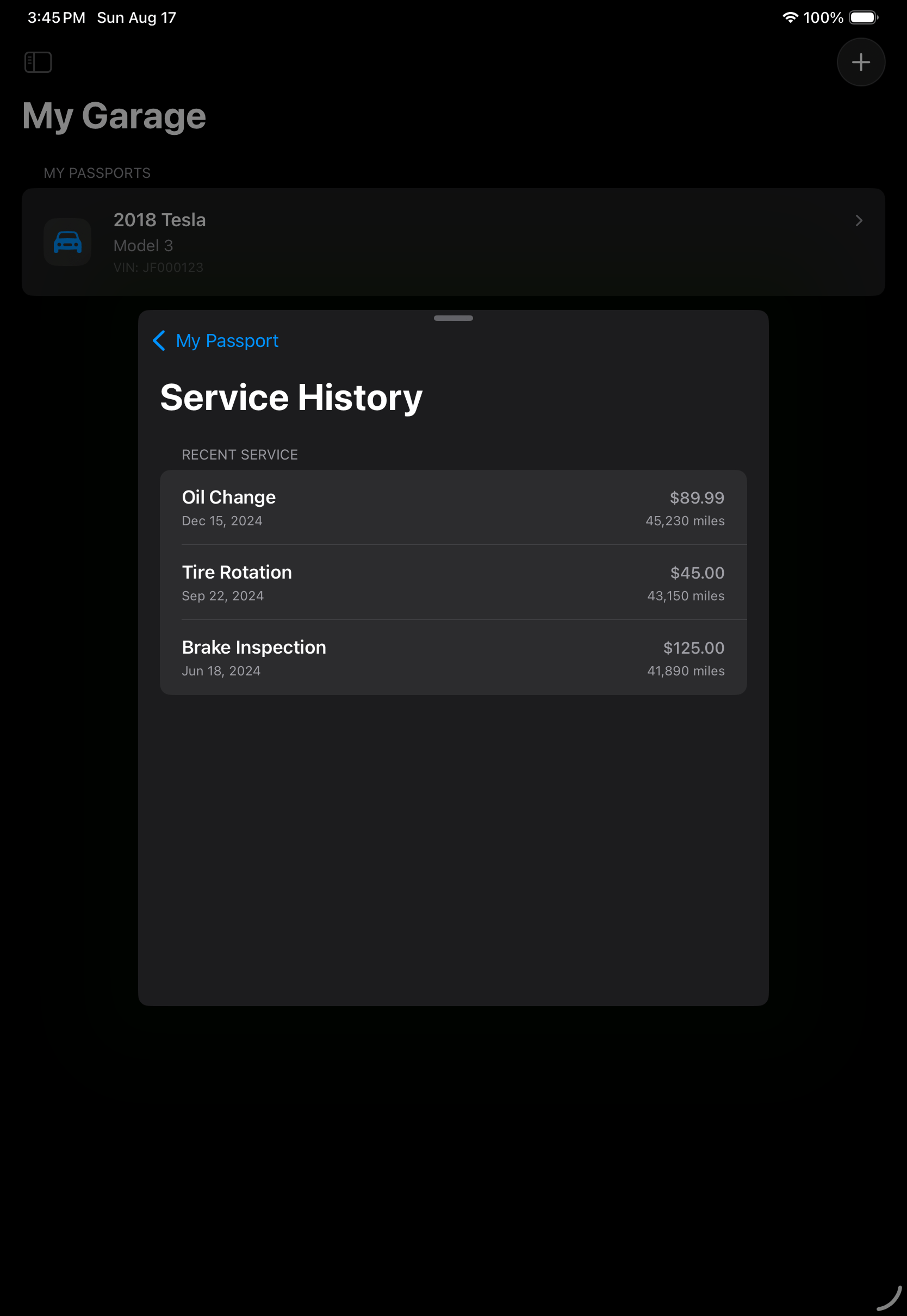Image resolution: width=907 pixels, height=1316 pixels.
Task: Check the battery status icon
Action: (863, 17)
